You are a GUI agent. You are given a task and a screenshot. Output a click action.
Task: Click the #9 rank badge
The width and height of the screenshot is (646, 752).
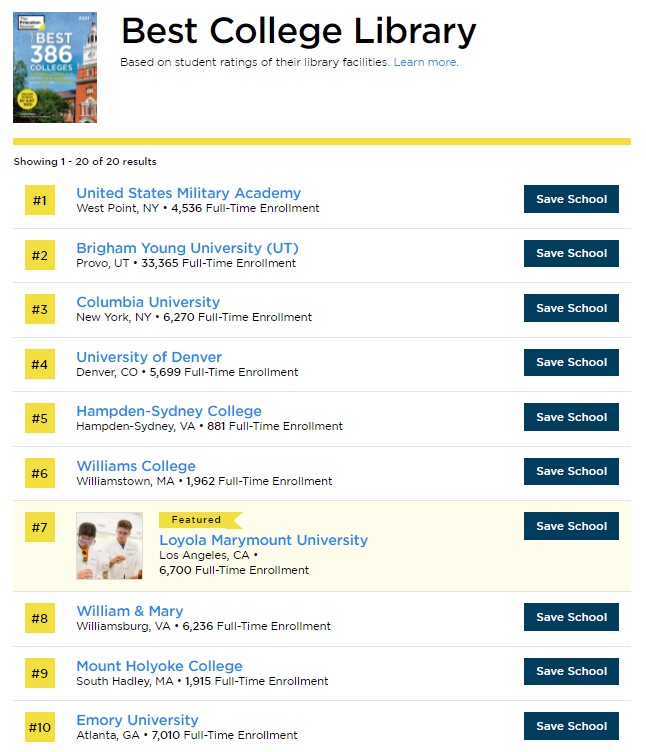tap(40, 673)
